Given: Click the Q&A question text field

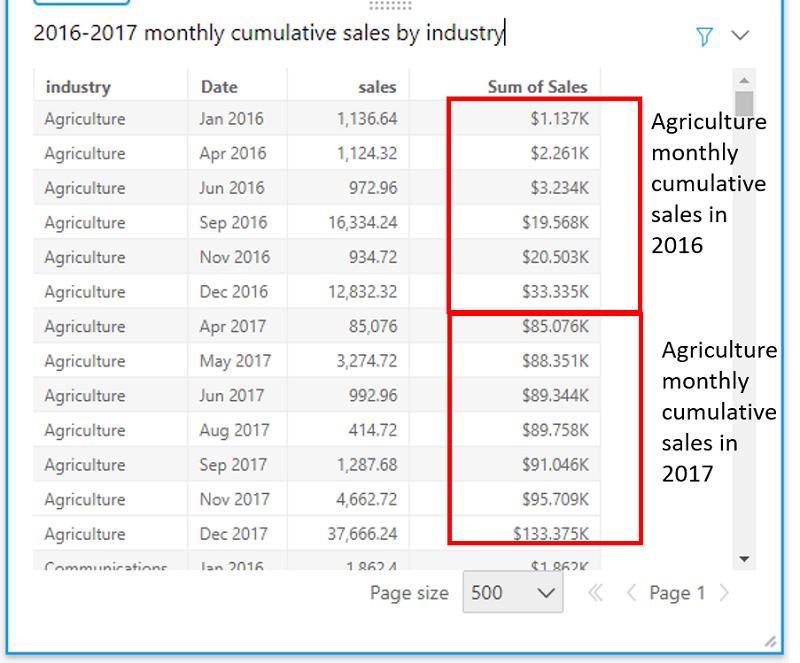Looking at the screenshot, I should click(357, 33).
